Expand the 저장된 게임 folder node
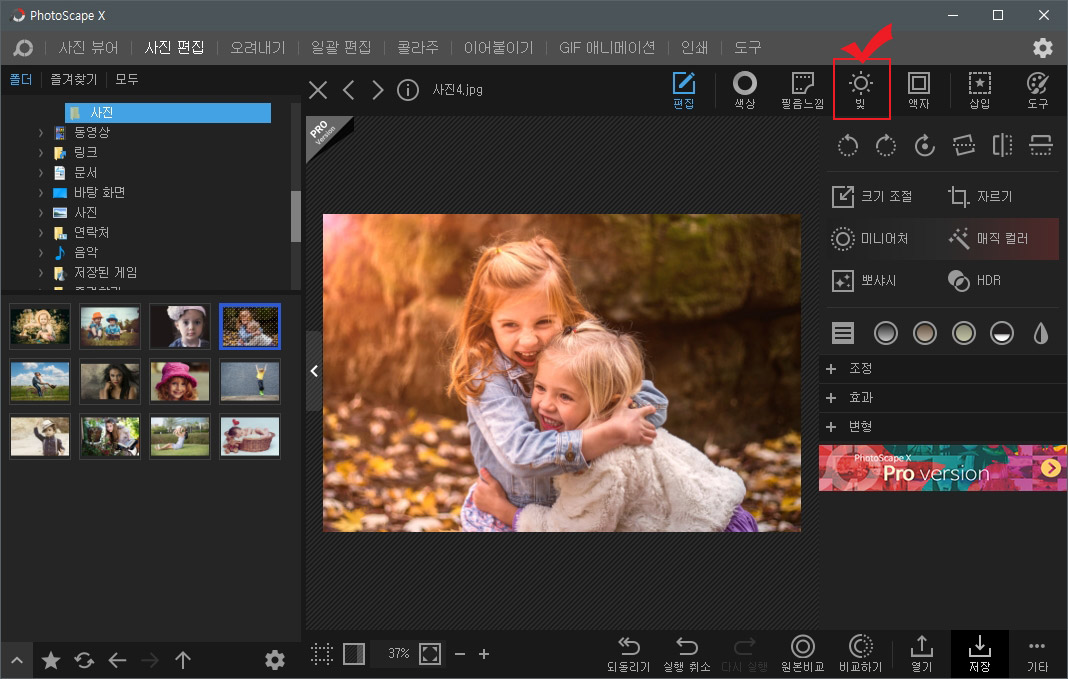 point(41,272)
